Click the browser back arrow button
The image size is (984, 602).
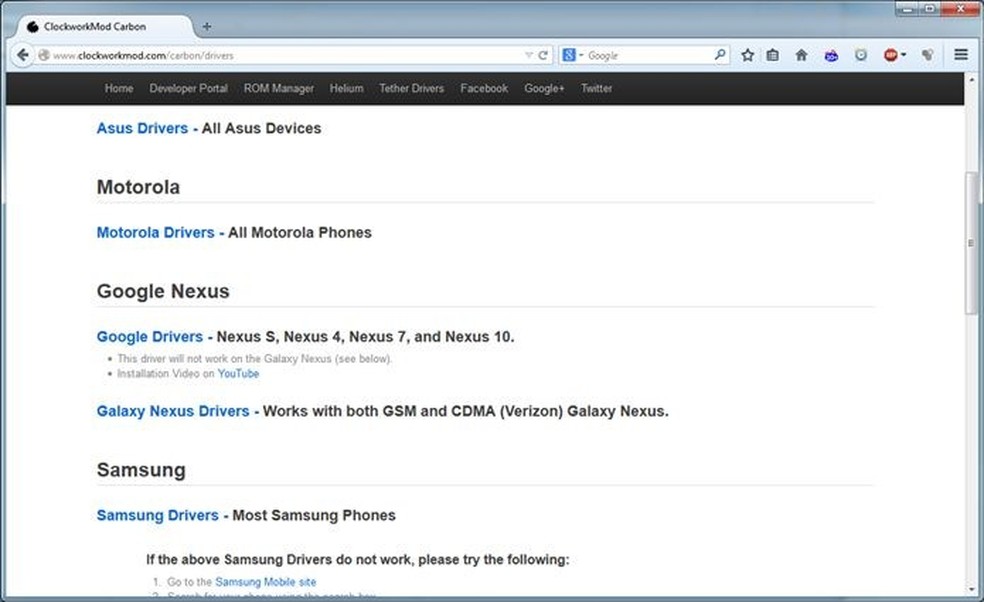tap(23, 56)
